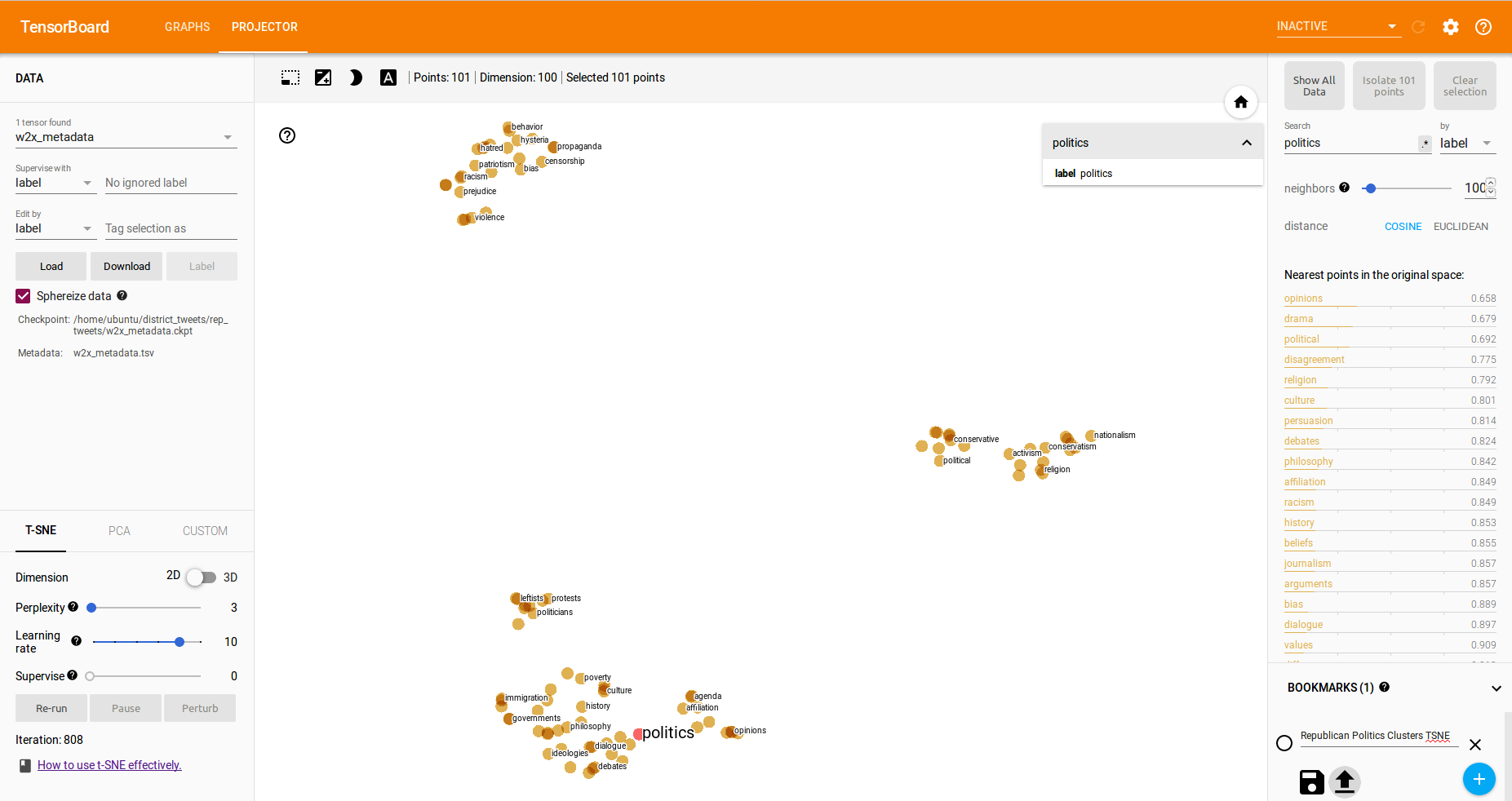Viewport: 1512px width, 801px height.
Task: Click Show All Data button
Action: pyautogui.click(x=1315, y=86)
